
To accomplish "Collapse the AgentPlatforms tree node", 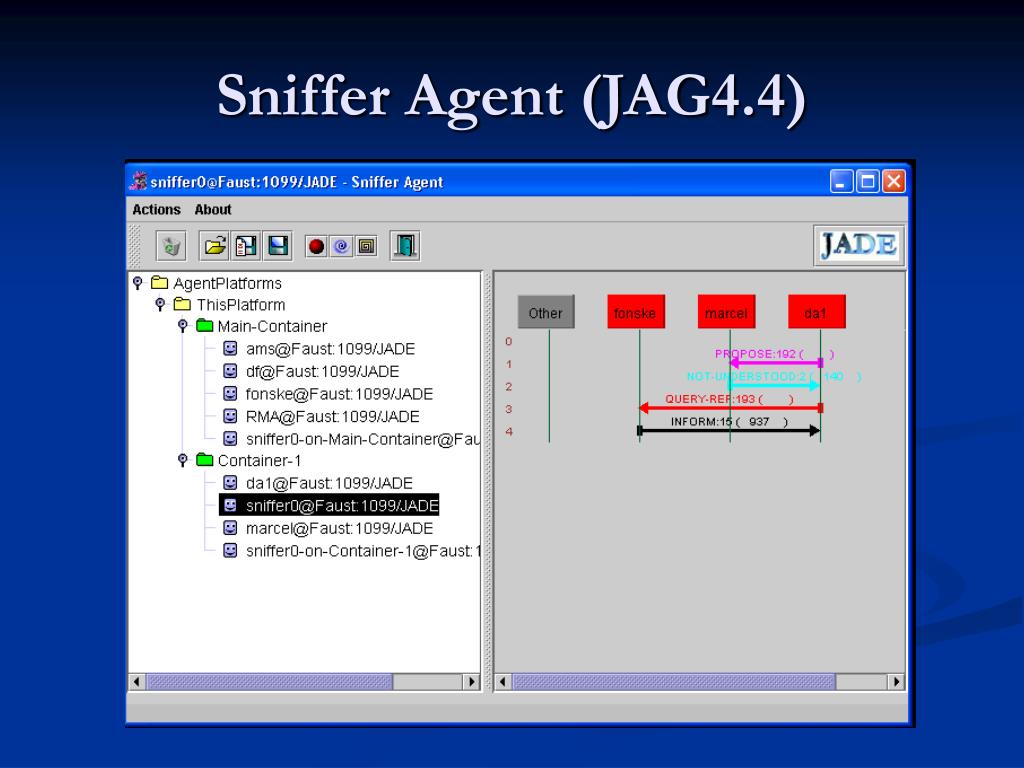I will pos(138,283).
